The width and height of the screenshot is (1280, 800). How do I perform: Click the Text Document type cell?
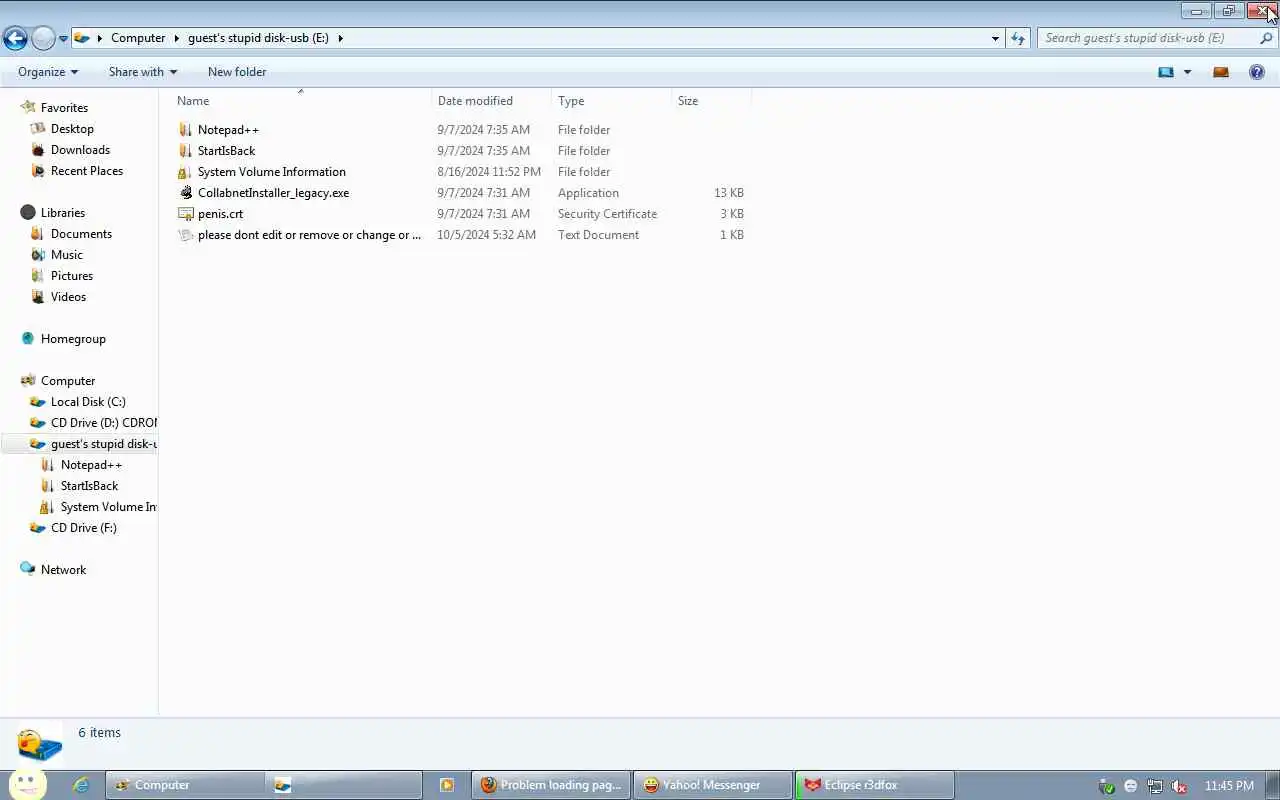(598, 235)
